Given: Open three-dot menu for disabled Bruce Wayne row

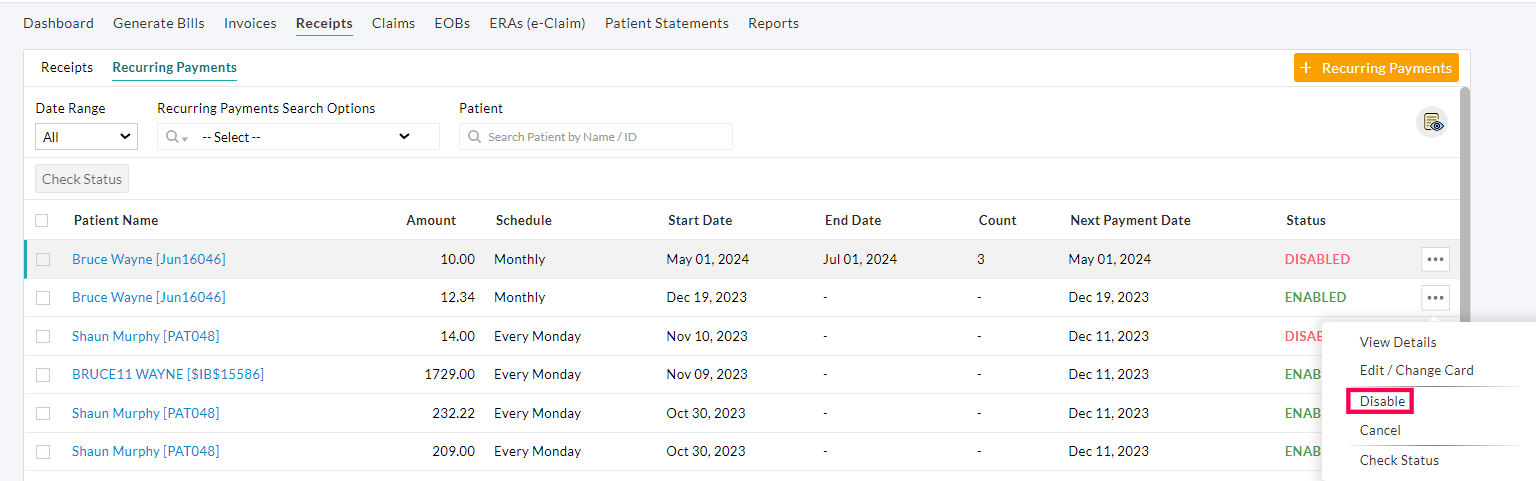Looking at the screenshot, I should coord(1435,259).
